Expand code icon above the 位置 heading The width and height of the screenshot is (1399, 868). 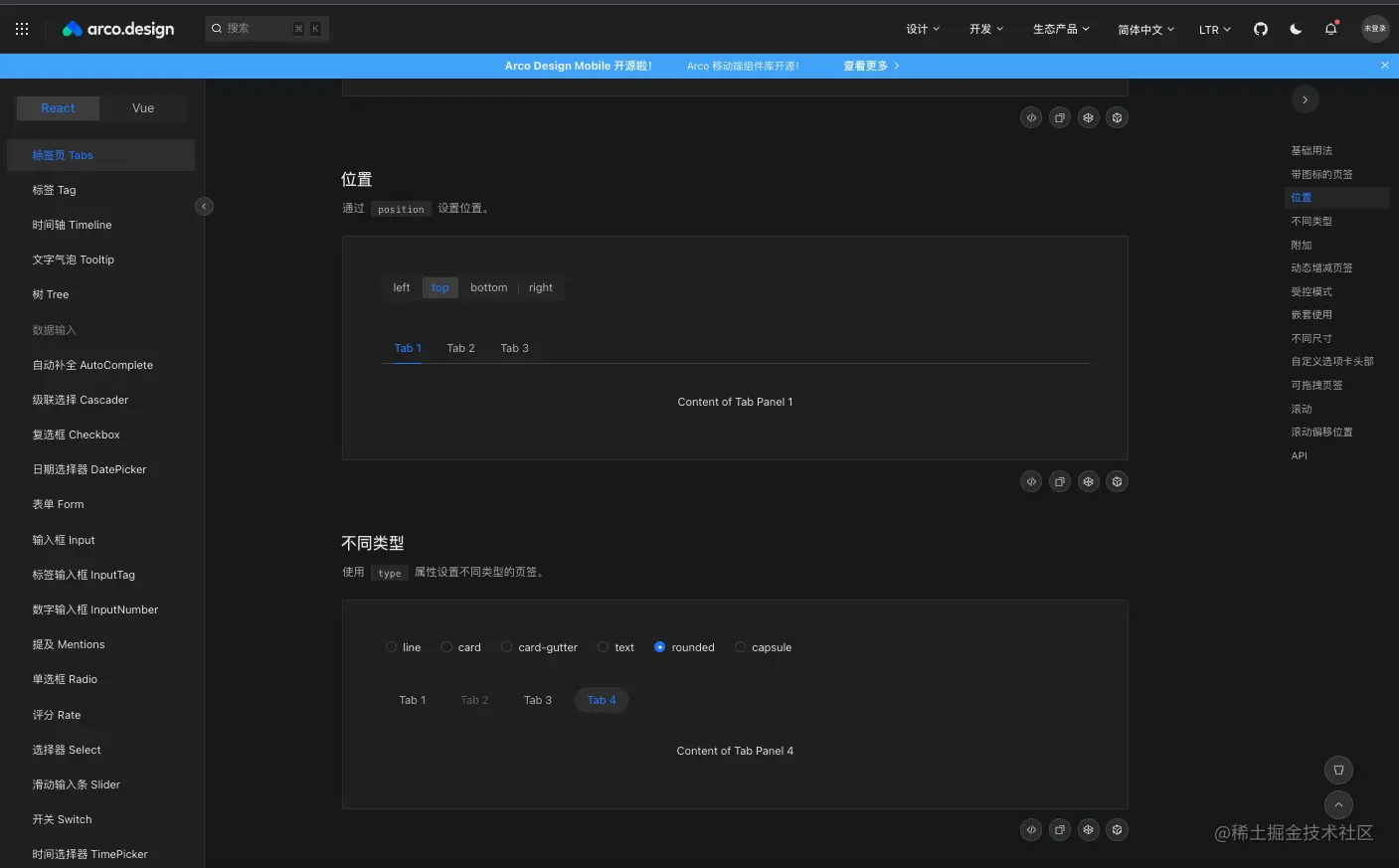tap(1032, 118)
